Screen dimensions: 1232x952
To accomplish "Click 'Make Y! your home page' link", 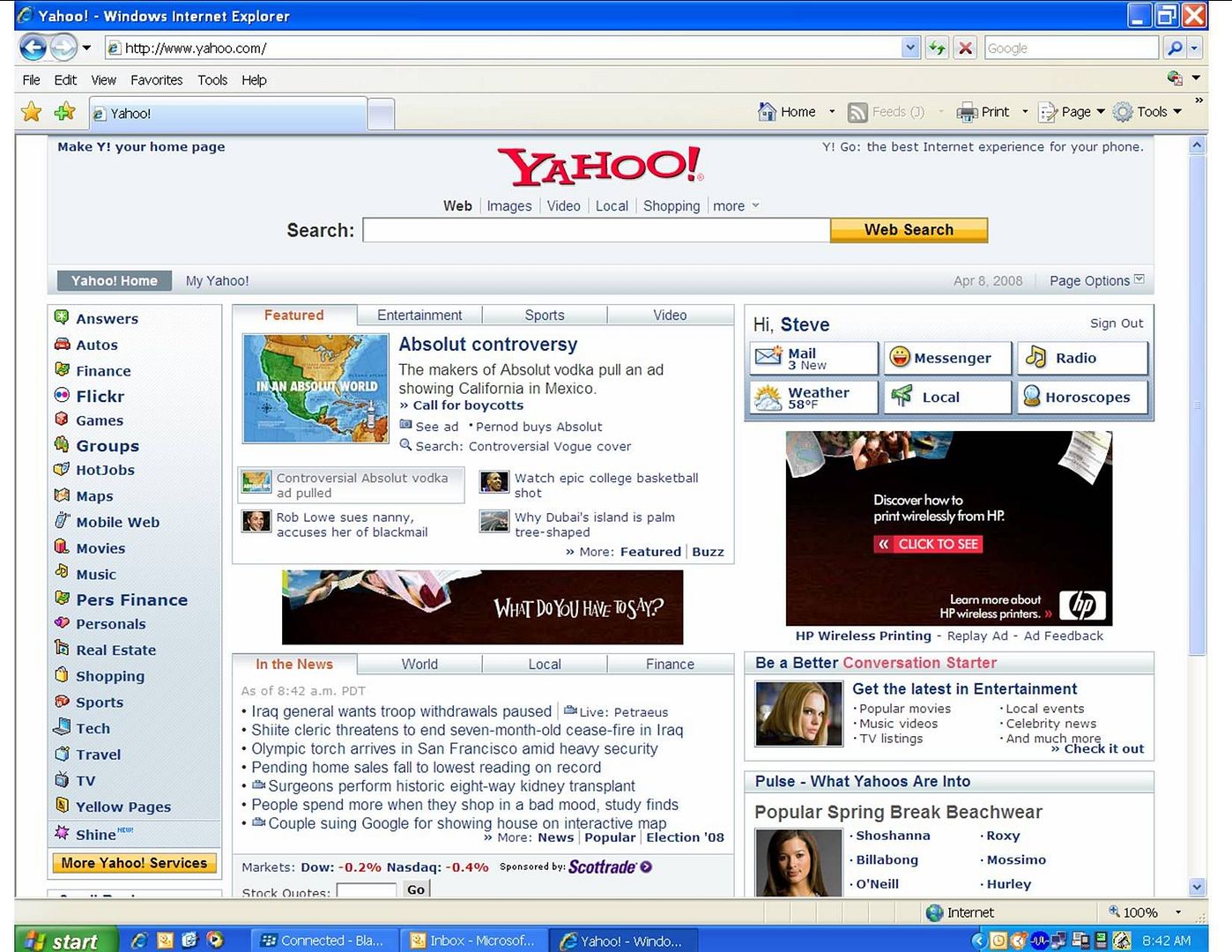I will pos(141,147).
